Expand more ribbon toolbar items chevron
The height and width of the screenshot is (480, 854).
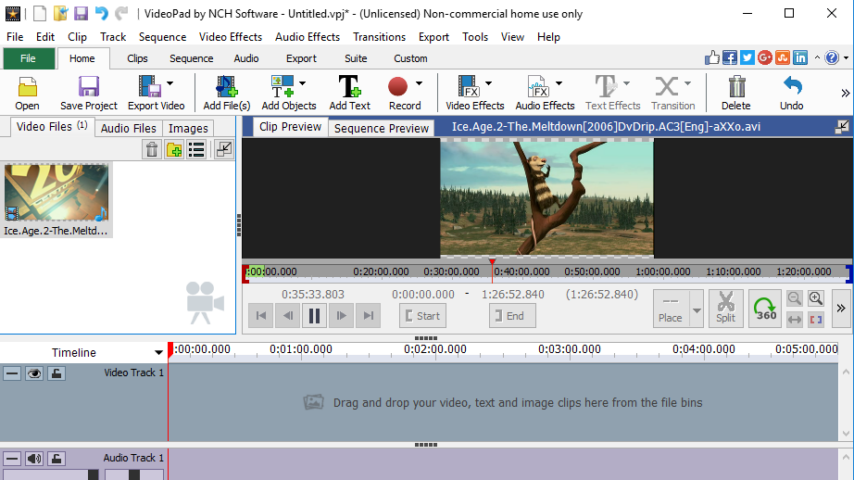(x=845, y=93)
